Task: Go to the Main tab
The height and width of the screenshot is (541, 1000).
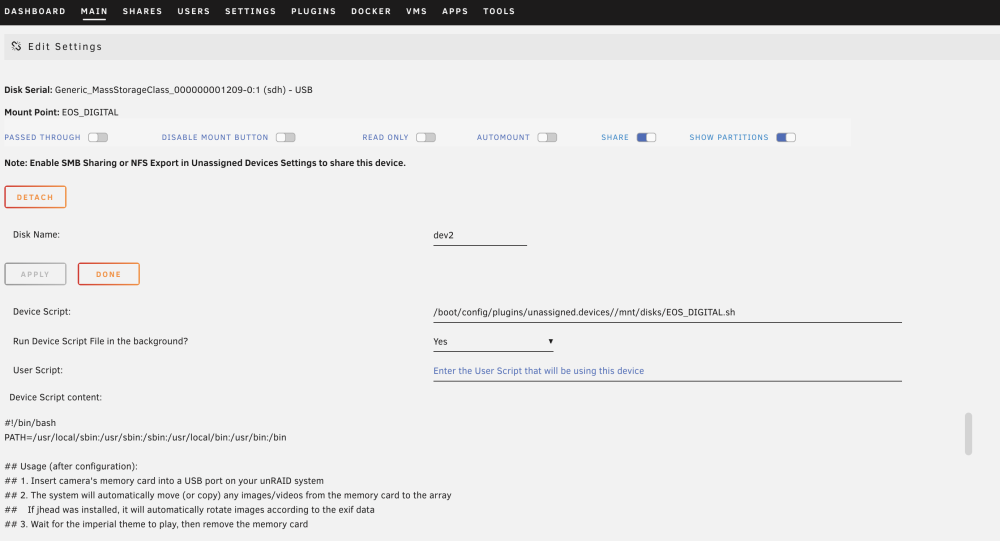Action: pos(94,11)
